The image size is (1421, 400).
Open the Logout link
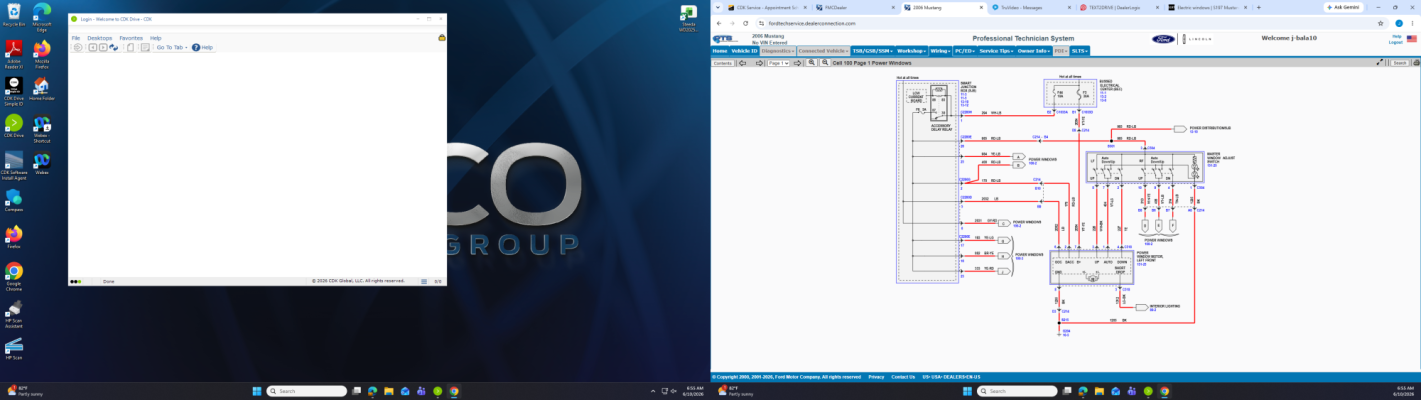pyautogui.click(x=1396, y=43)
